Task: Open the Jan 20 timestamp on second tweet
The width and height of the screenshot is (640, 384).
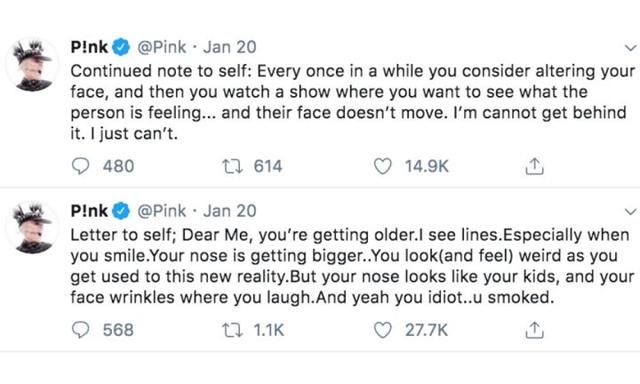Action: click(x=230, y=211)
